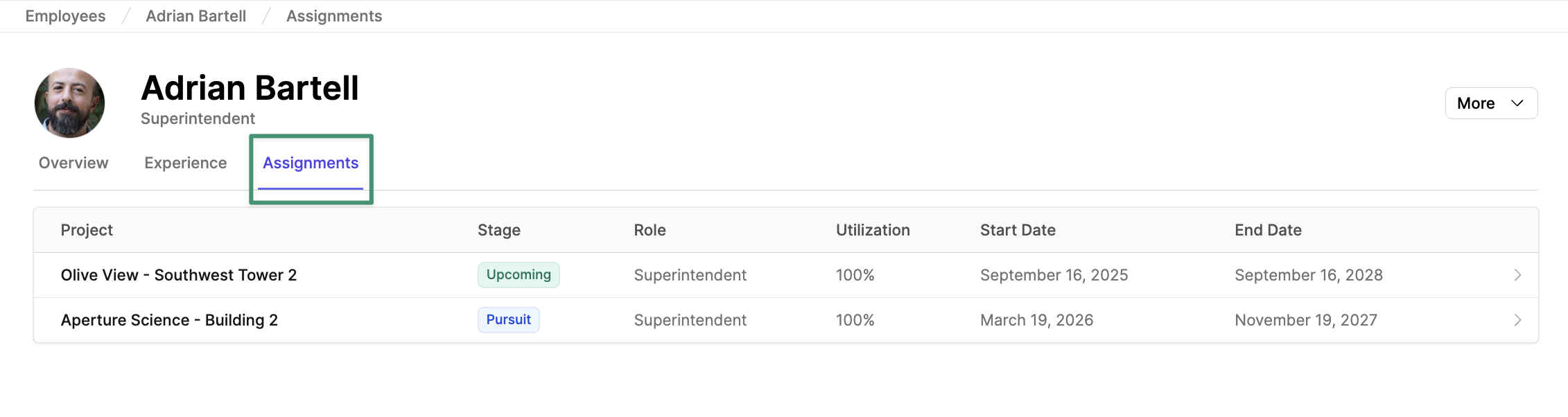Viewport: 1568px width, 417px height.
Task: Click the Assignments breadcrumb item
Action: [334, 16]
